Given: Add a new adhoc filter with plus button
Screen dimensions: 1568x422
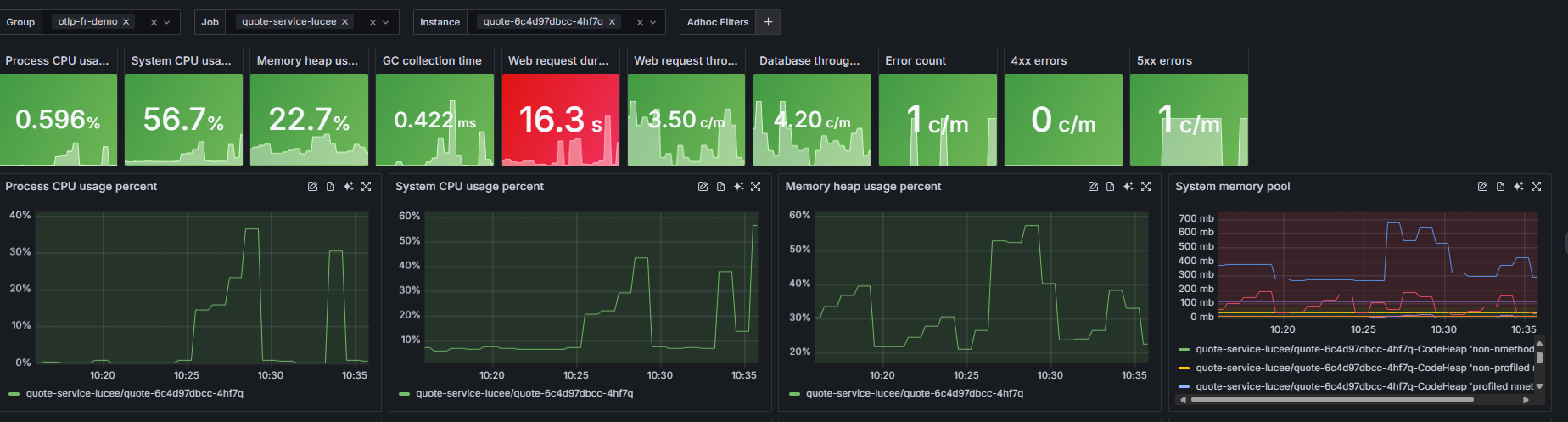Looking at the screenshot, I should click(768, 22).
